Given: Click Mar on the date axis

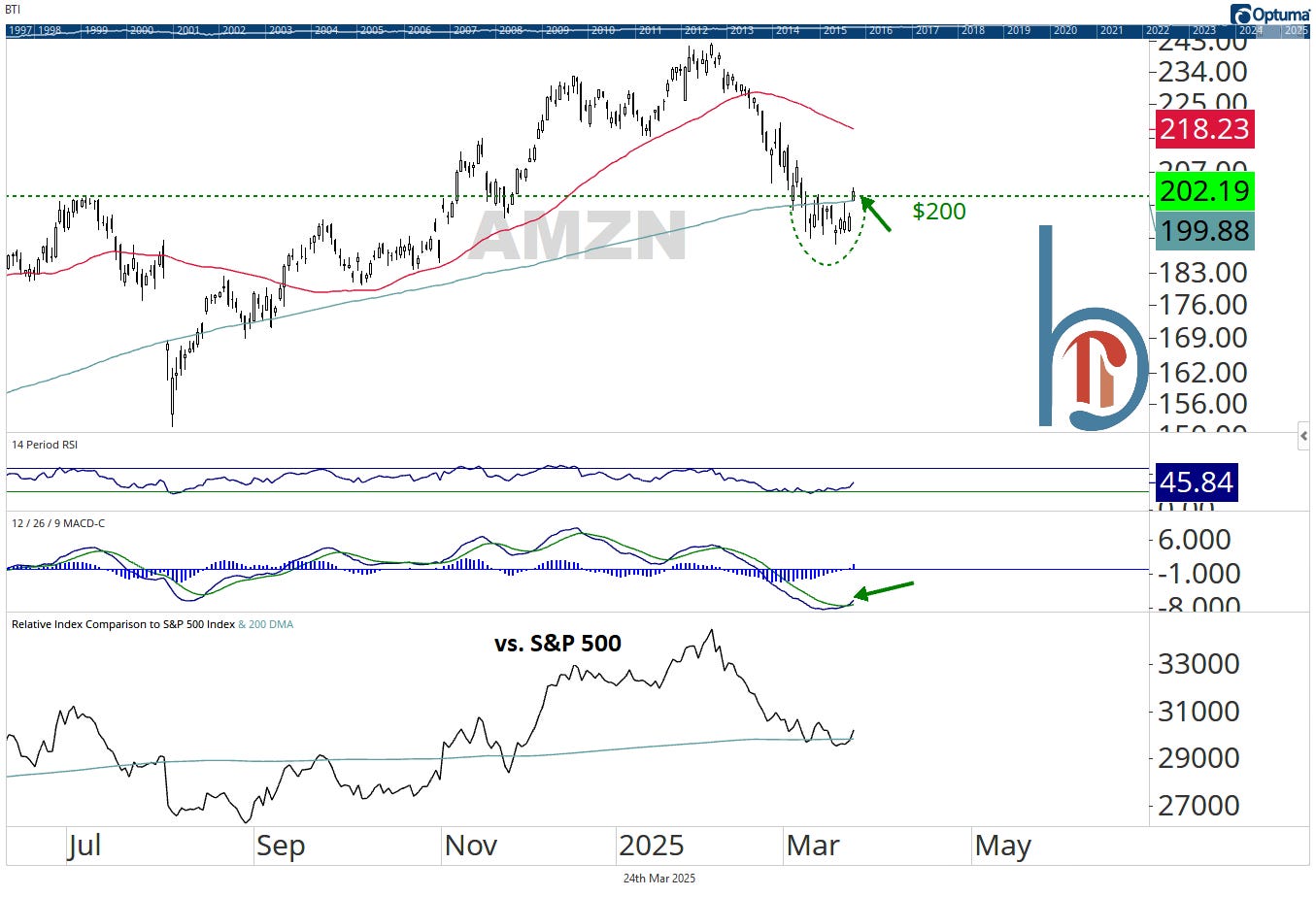Looking at the screenshot, I should [x=813, y=846].
